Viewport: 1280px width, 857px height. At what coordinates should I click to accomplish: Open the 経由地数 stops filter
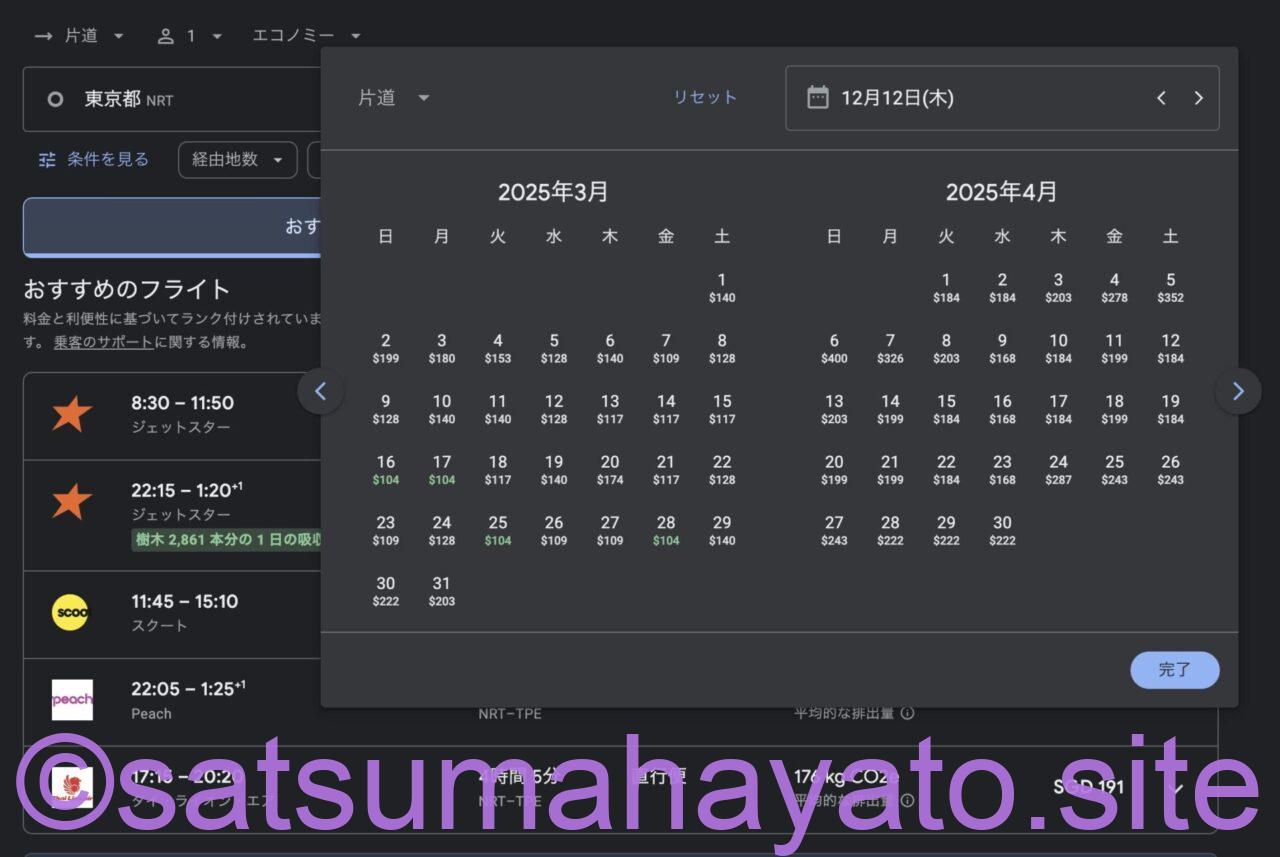tap(237, 159)
